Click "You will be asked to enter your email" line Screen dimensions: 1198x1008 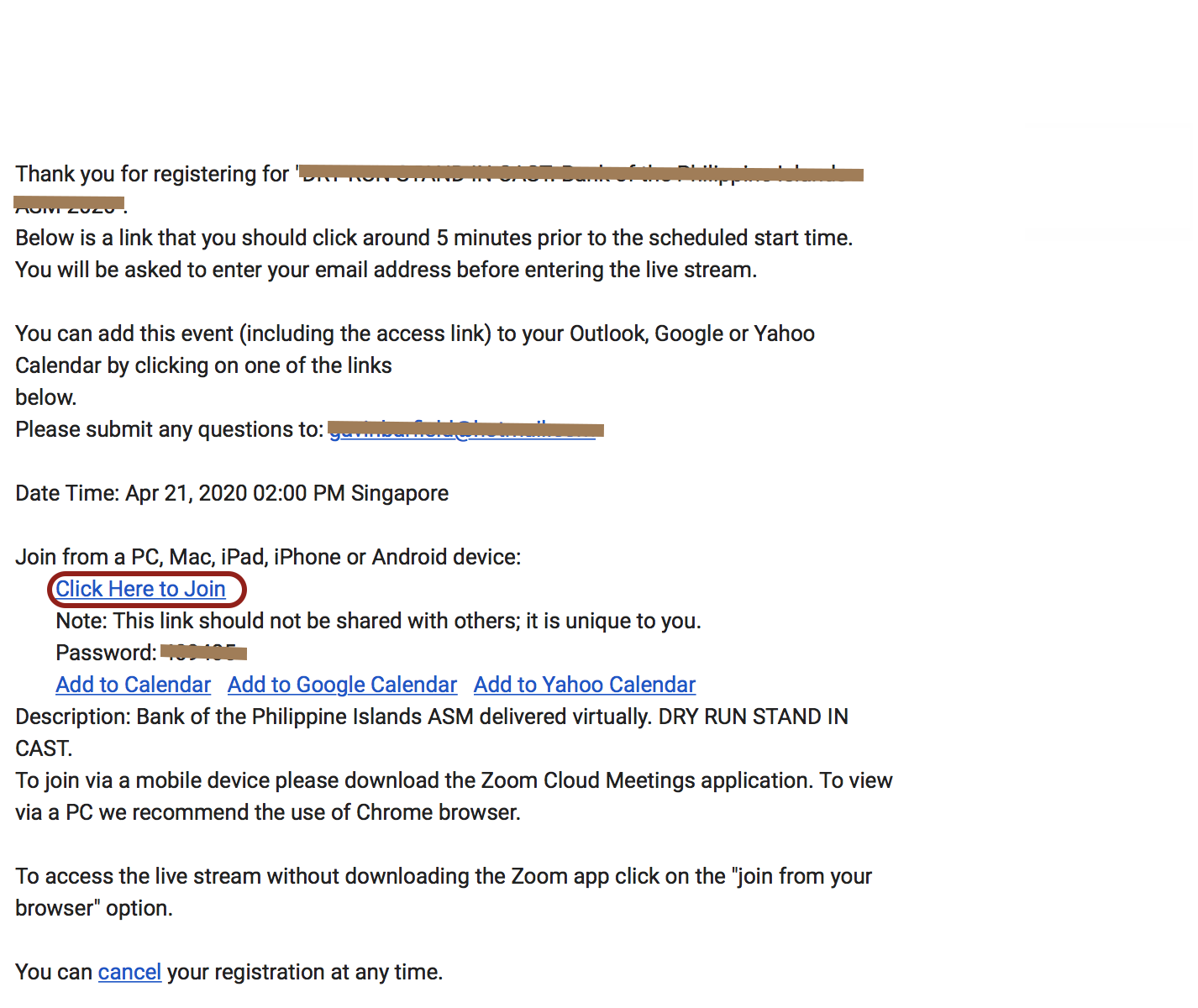click(386, 270)
